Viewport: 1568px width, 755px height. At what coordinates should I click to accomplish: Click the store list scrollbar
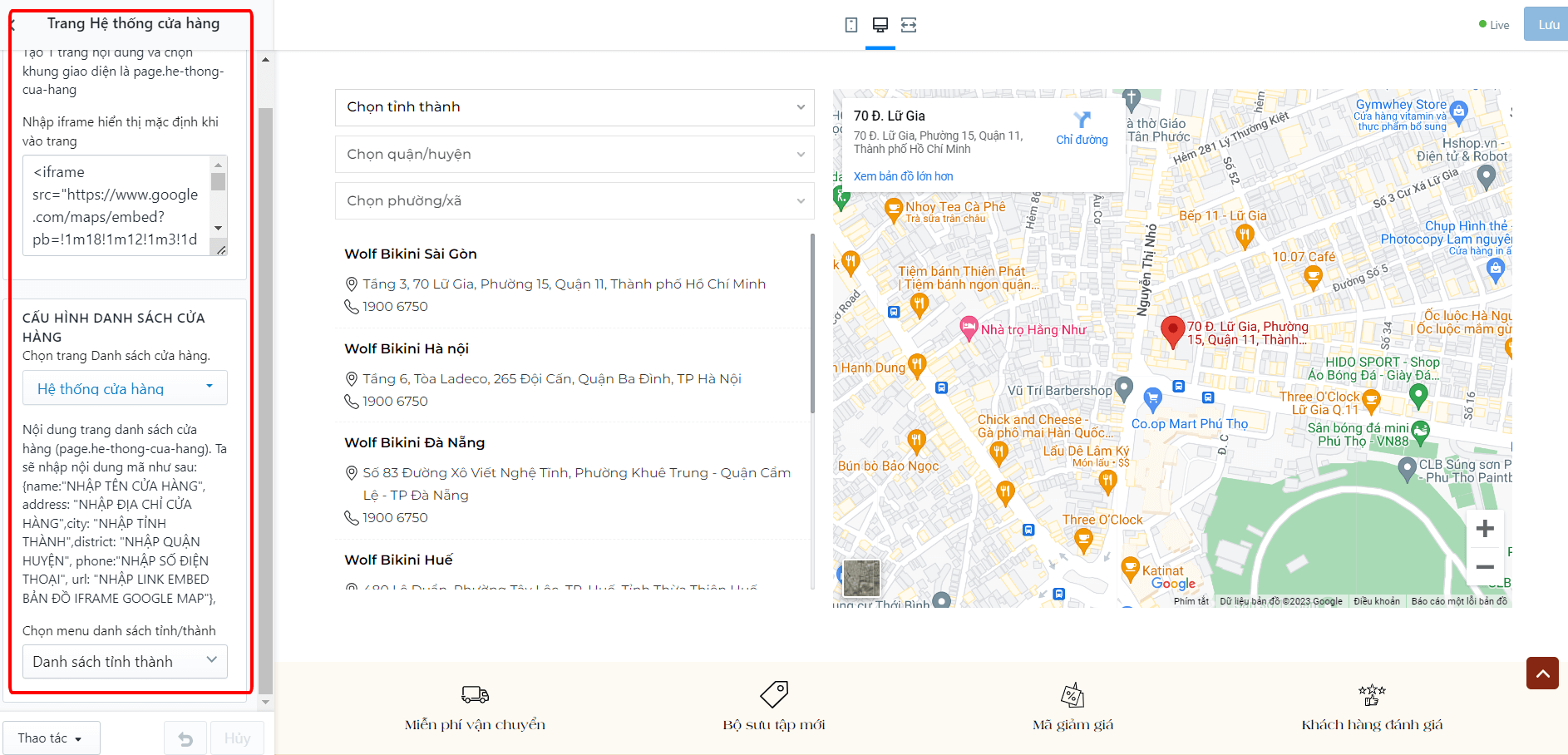tap(812, 323)
